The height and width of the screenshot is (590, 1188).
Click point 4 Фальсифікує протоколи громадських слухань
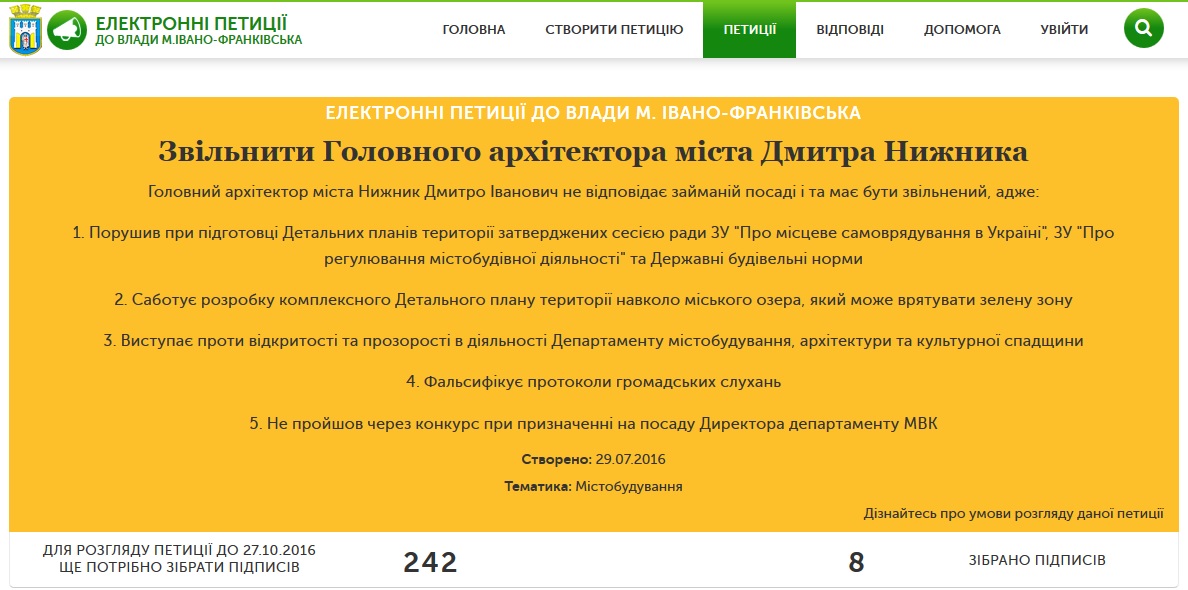click(x=593, y=382)
